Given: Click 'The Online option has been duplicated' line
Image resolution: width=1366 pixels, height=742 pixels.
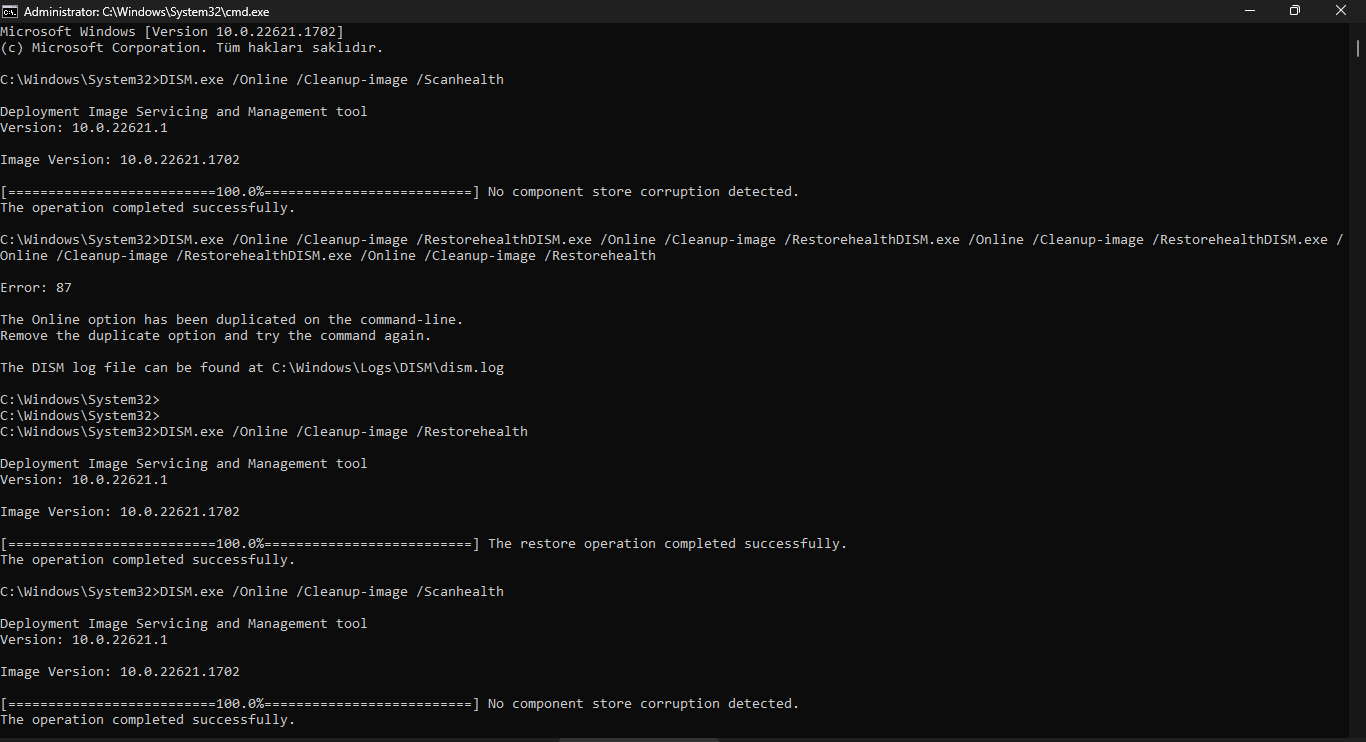Looking at the screenshot, I should tap(232, 320).
